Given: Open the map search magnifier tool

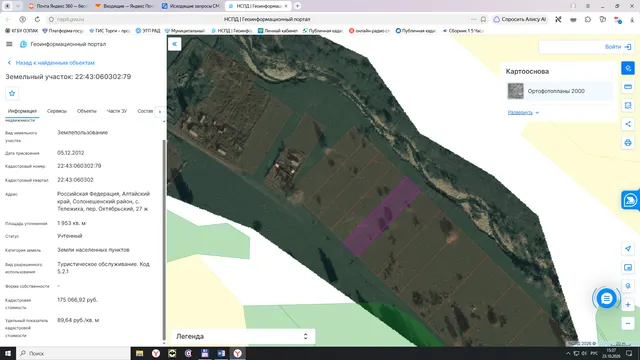Looking at the screenshot, I should click(x=628, y=286).
